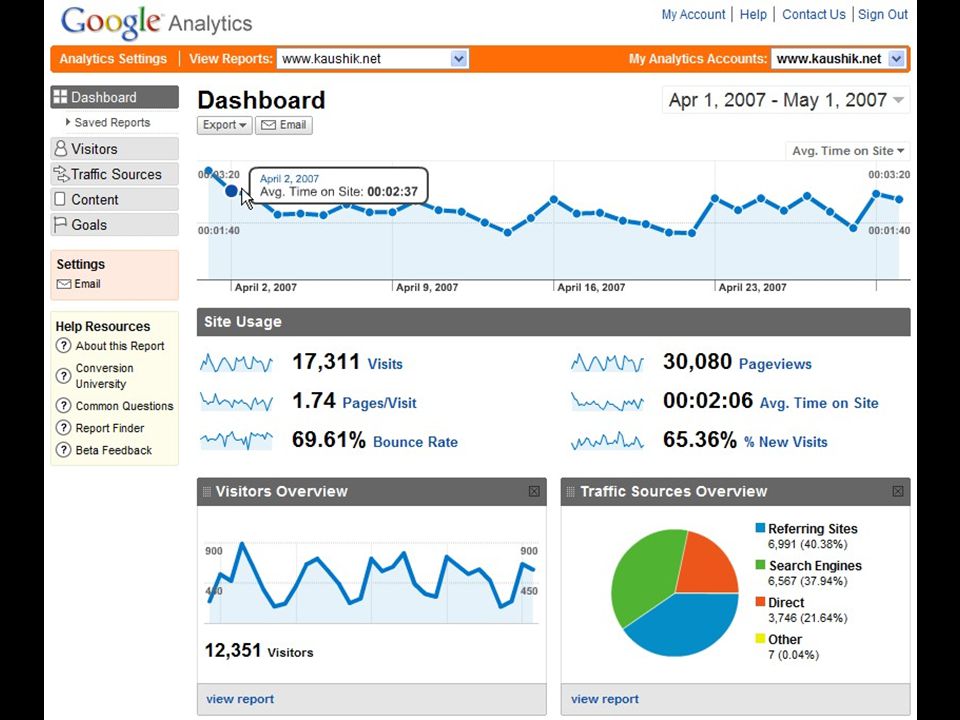
Task: Click the orange Direct legend swatch
Action: [760, 601]
